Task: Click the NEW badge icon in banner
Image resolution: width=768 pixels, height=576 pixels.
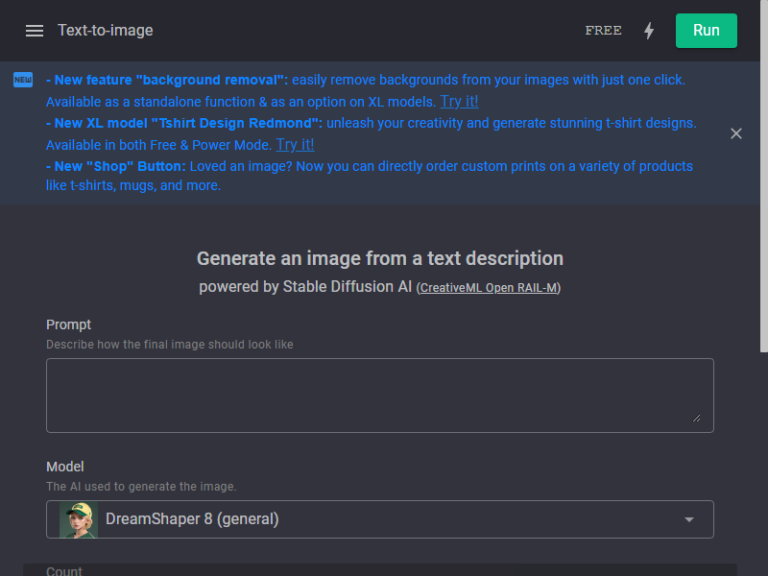Action: 23,80
